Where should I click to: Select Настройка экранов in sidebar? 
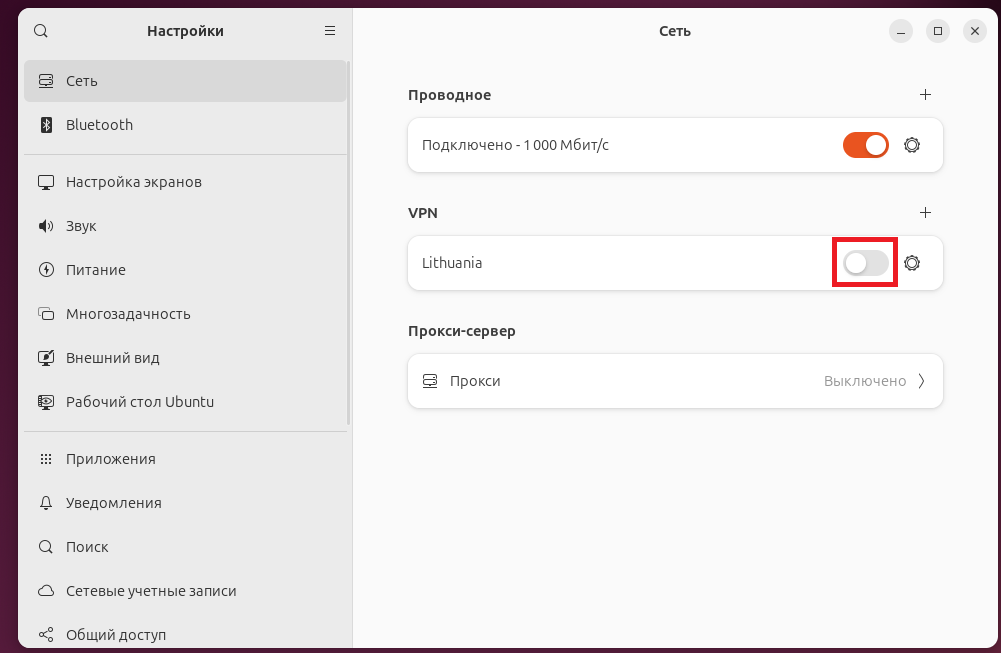[x=134, y=182]
